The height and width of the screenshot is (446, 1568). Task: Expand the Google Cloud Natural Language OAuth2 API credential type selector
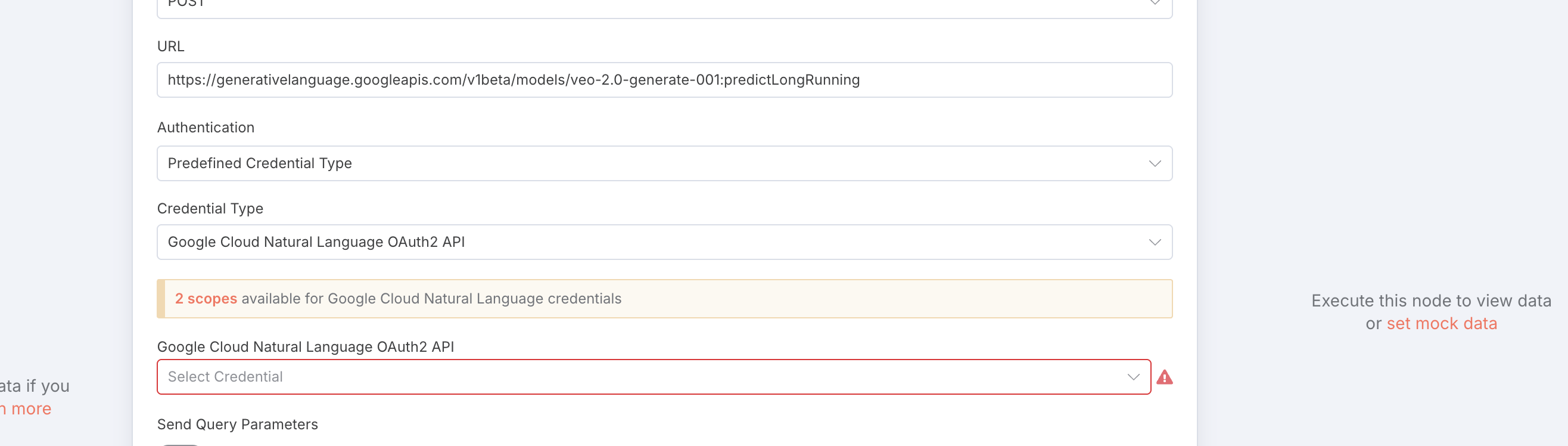click(x=664, y=243)
